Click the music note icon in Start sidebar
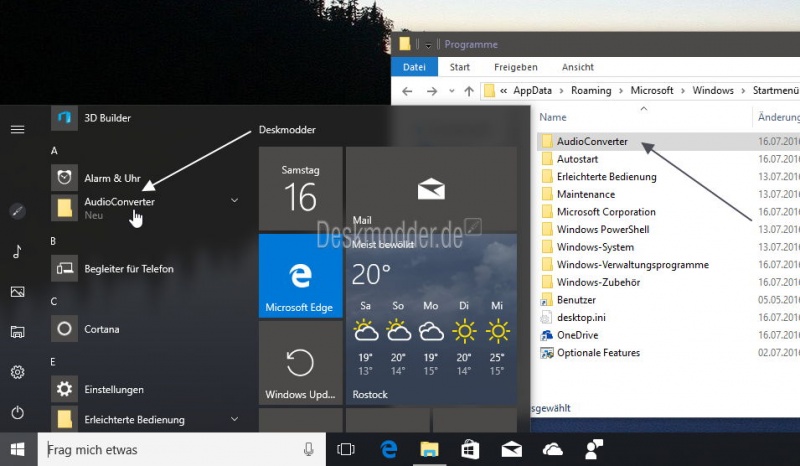This screenshot has height=466, width=800. pyautogui.click(x=17, y=251)
